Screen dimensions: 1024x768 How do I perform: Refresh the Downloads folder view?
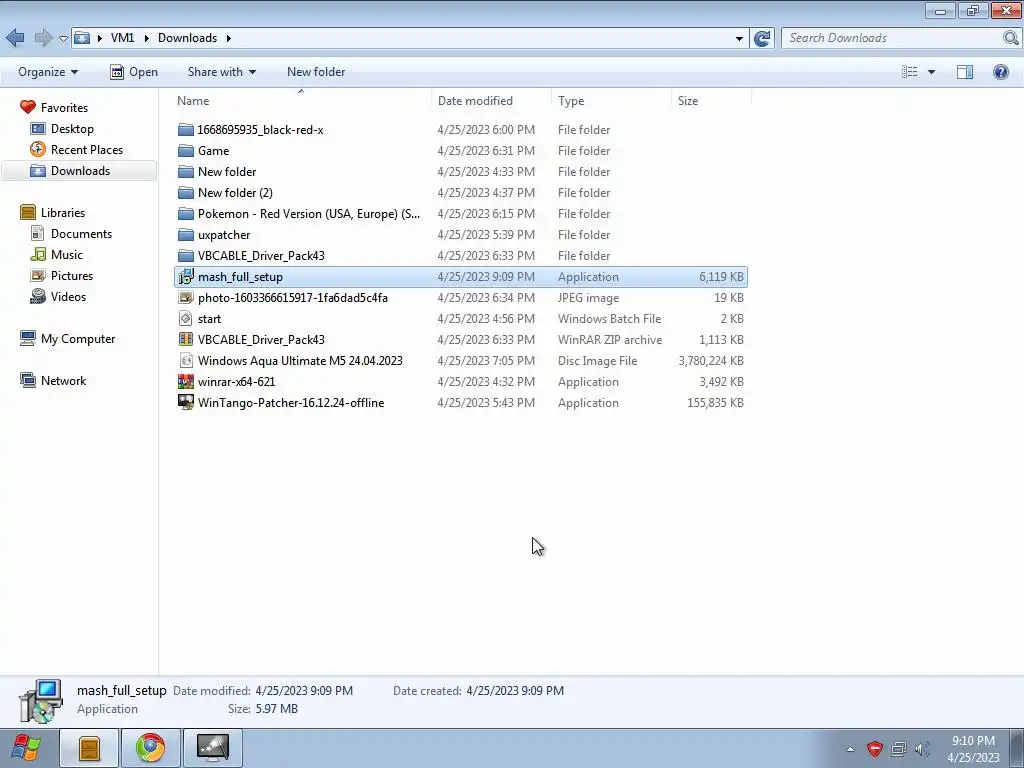click(762, 38)
